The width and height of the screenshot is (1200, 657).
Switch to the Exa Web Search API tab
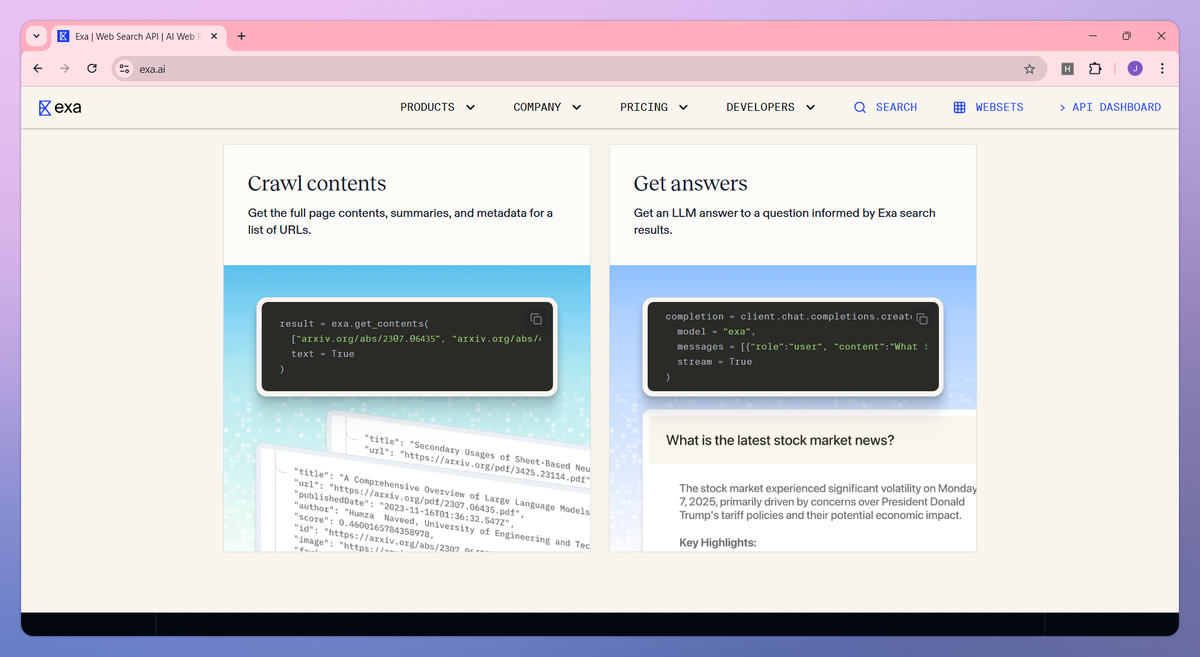pos(138,36)
